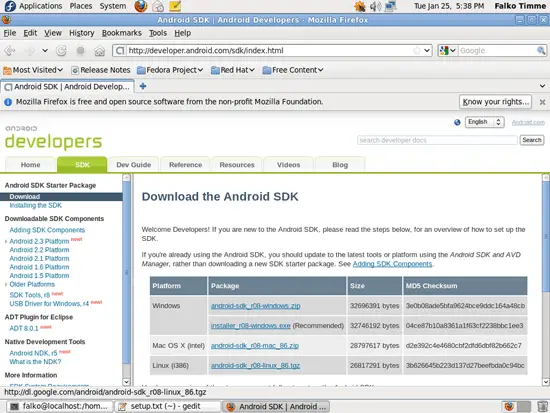Open the URL bar history dropdown

click(x=427, y=51)
